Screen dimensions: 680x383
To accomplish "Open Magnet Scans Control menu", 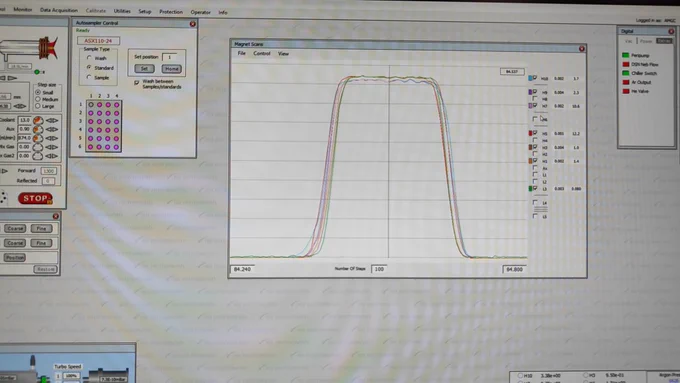I will tap(262, 53).
